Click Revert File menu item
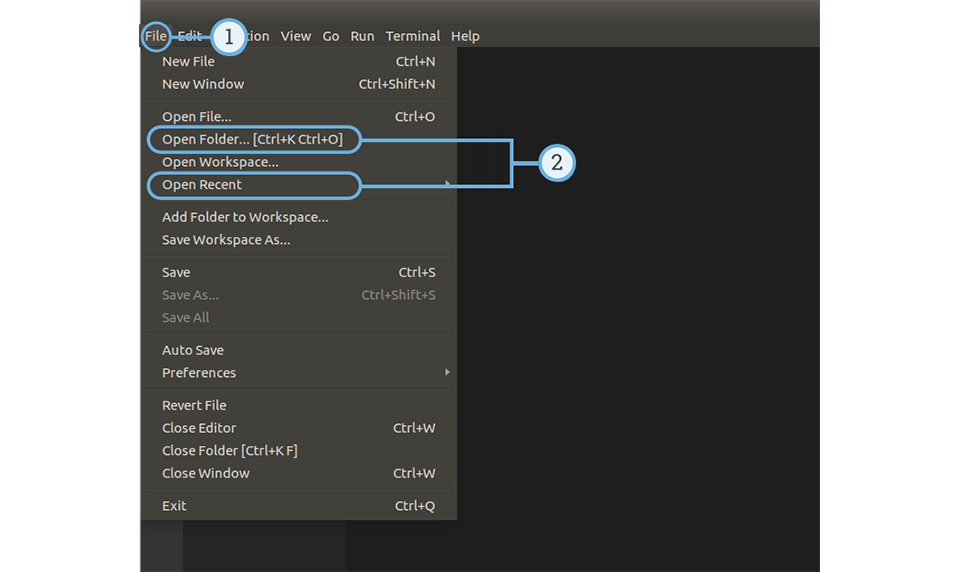960x572 pixels. (194, 405)
